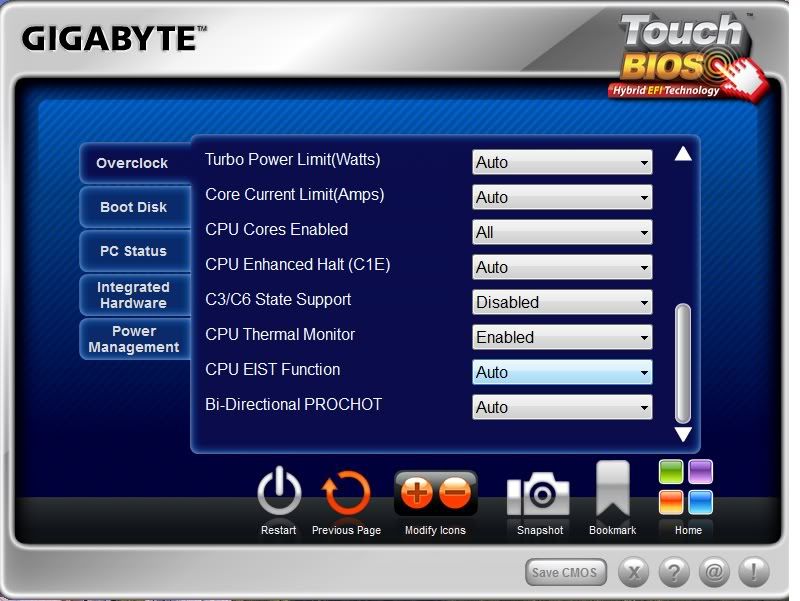Take a Snapshot with camera icon
The width and height of the screenshot is (800, 601).
tap(539, 494)
